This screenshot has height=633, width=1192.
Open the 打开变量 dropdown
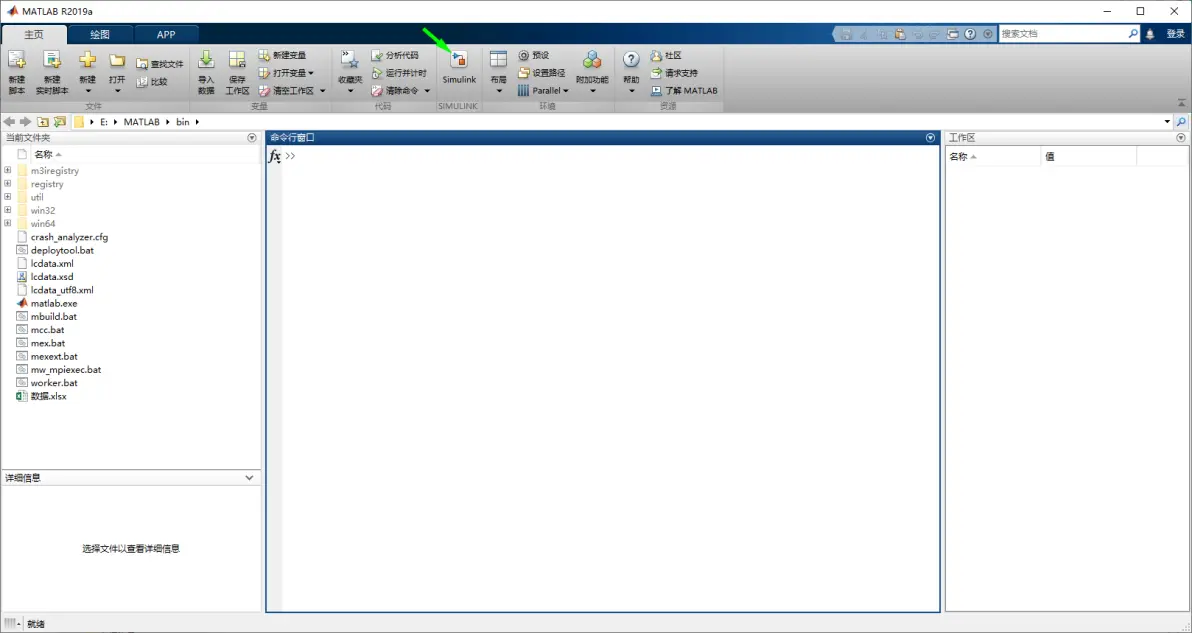point(287,73)
